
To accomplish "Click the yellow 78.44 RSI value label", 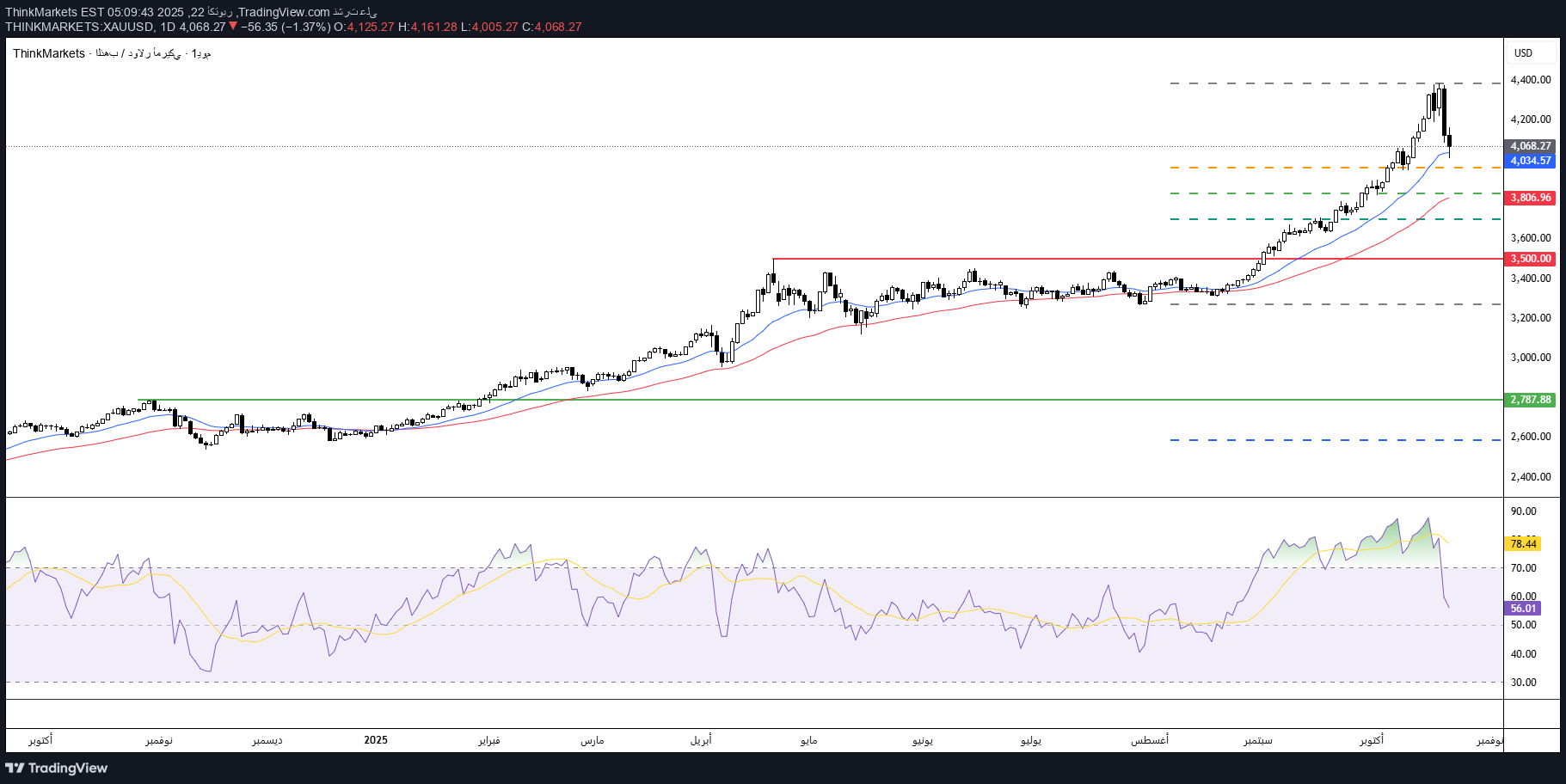I will pyautogui.click(x=1524, y=544).
